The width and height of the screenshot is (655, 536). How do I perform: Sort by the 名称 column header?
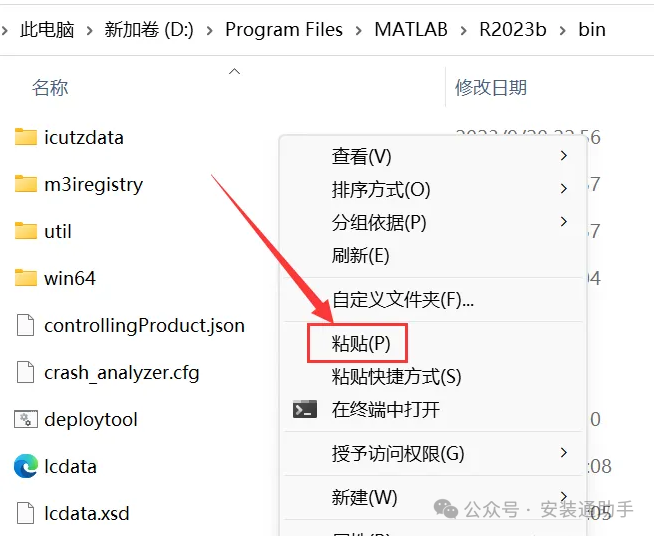(x=50, y=88)
